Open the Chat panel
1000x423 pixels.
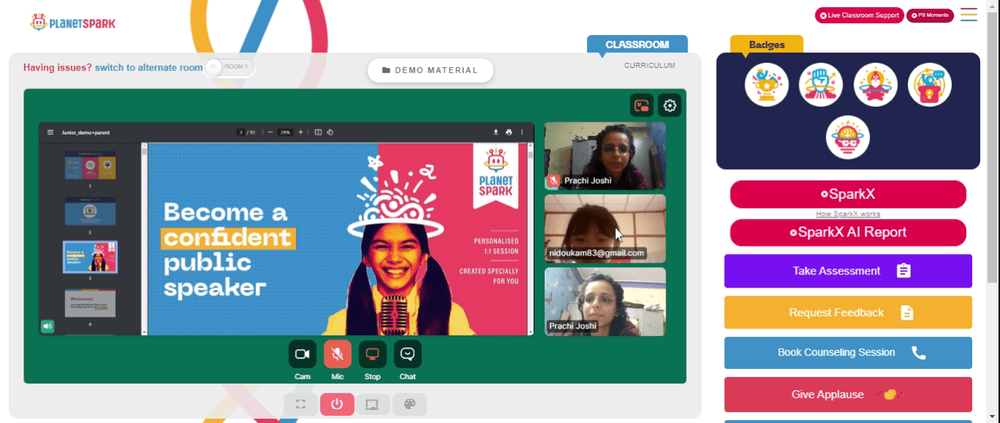point(408,354)
